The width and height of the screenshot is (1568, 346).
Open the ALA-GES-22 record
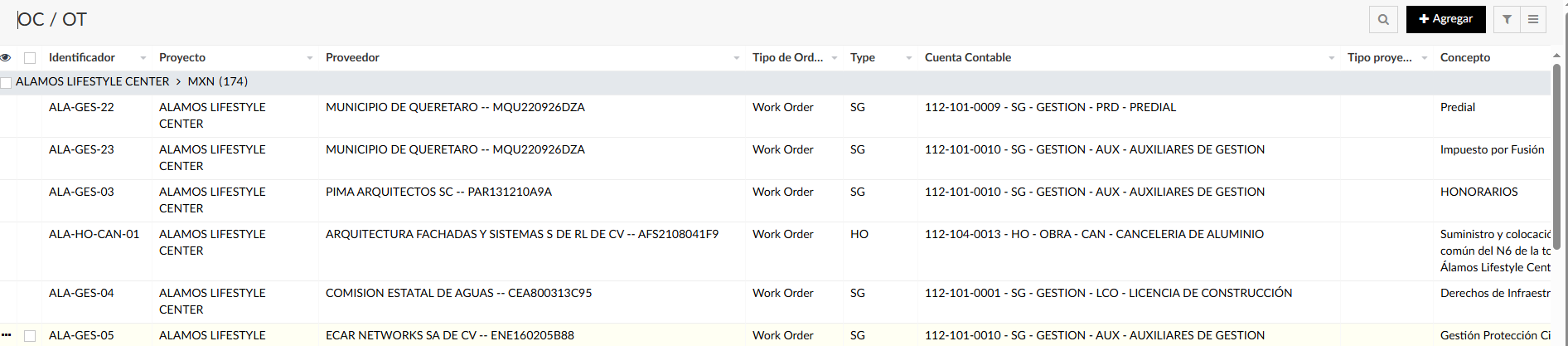(x=81, y=108)
